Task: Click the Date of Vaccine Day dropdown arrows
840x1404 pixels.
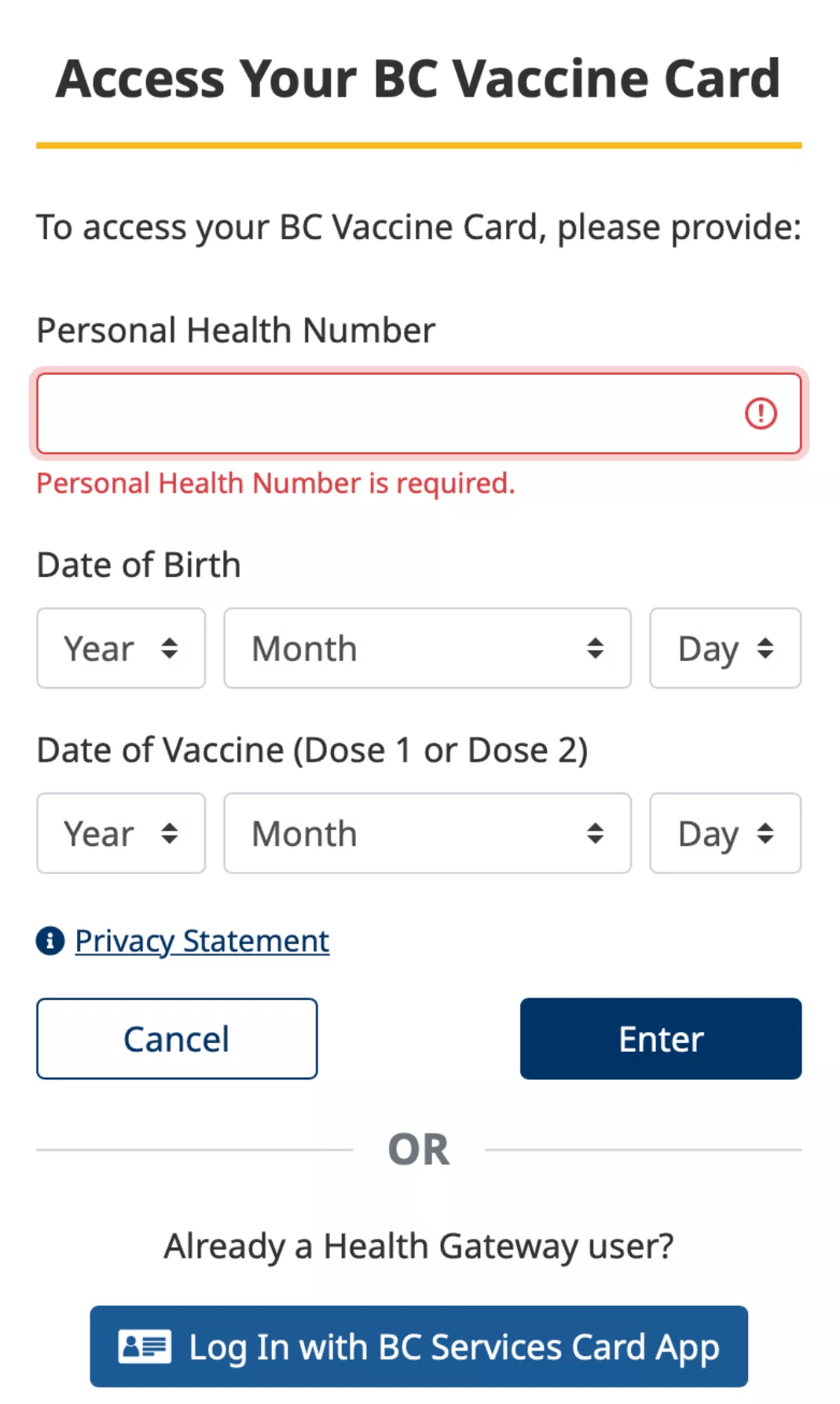Action: click(x=766, y=833)
